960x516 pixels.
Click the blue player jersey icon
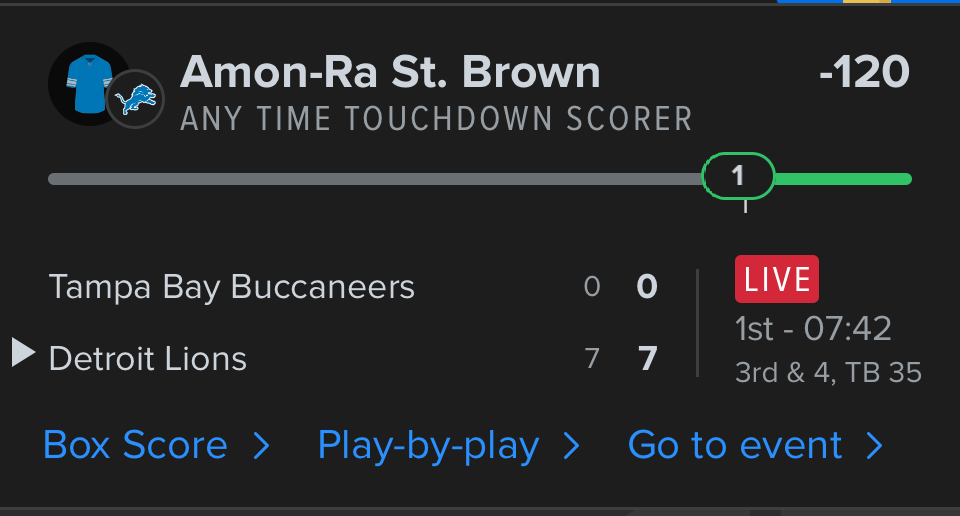[x=87, y=83]
